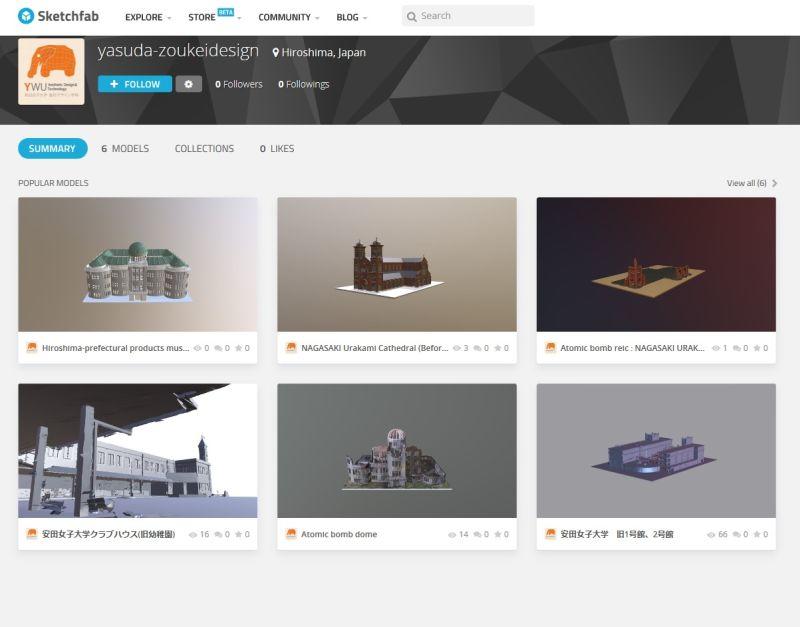
Task: Click comments icon on 旧1号館、2号館 card
Action: 737,535
